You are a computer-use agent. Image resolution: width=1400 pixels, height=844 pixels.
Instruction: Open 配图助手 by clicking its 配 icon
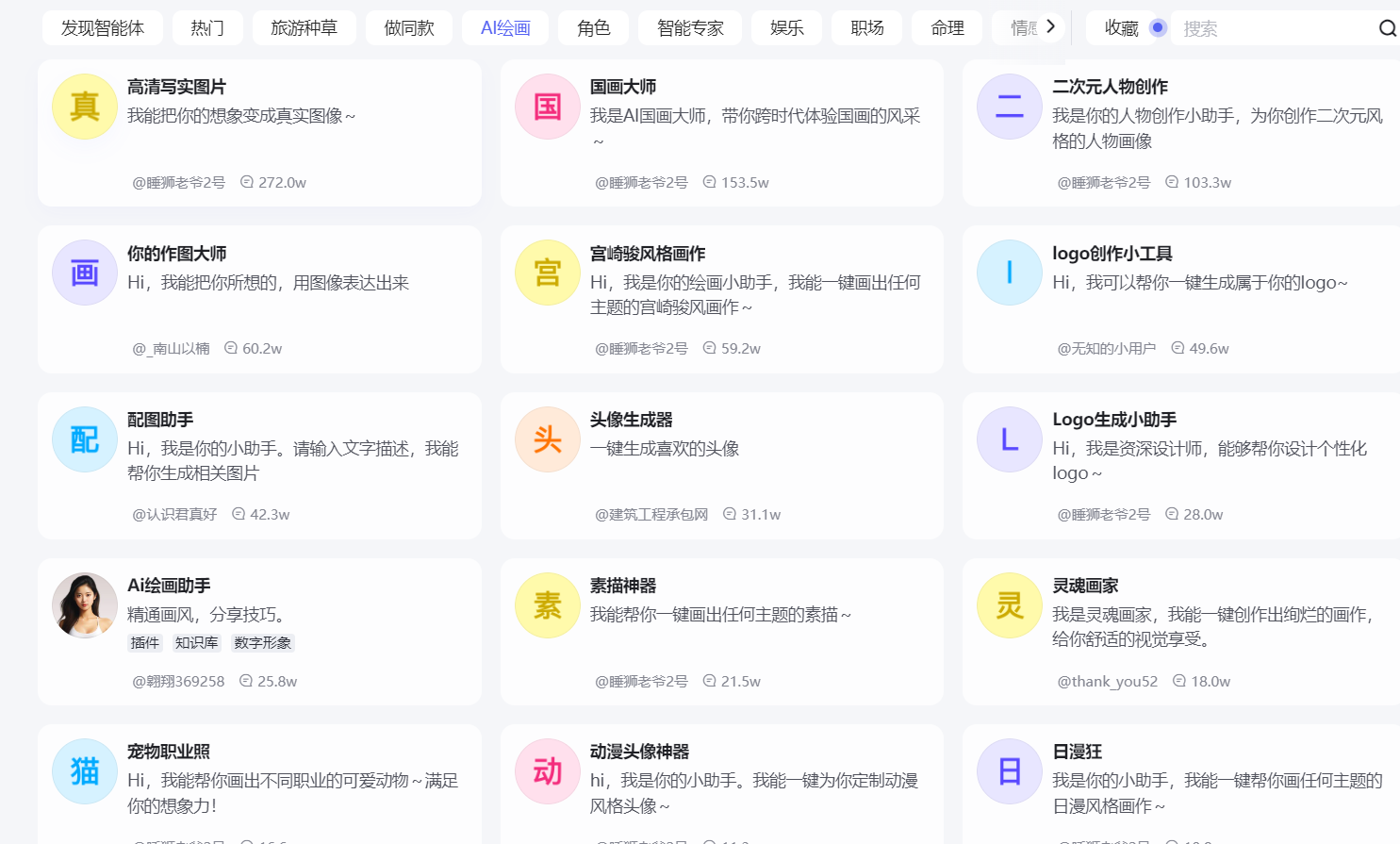click(x=84, y=439)
